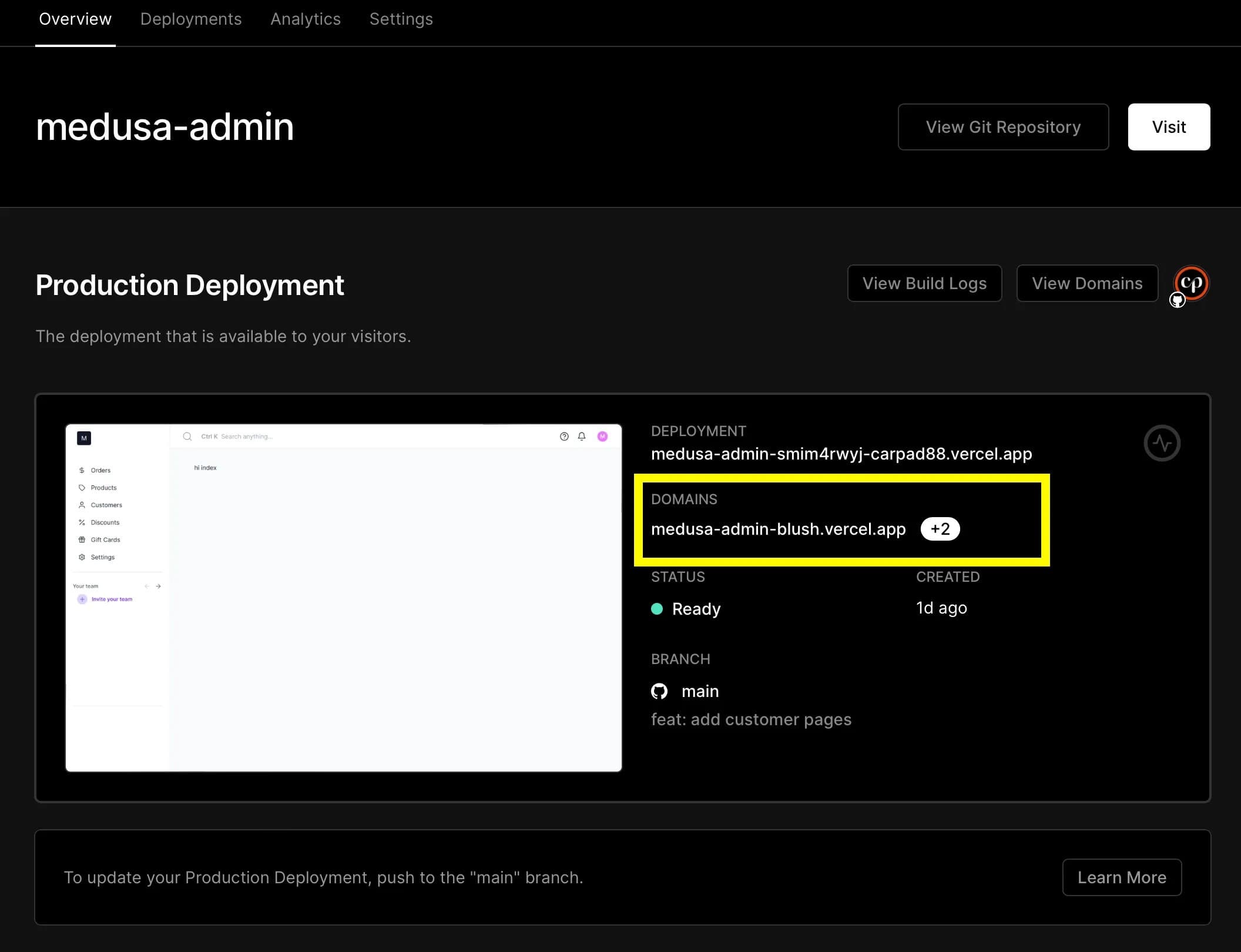
Task: Click the M logo in preview thumbnail
Action: click(84, 438)
